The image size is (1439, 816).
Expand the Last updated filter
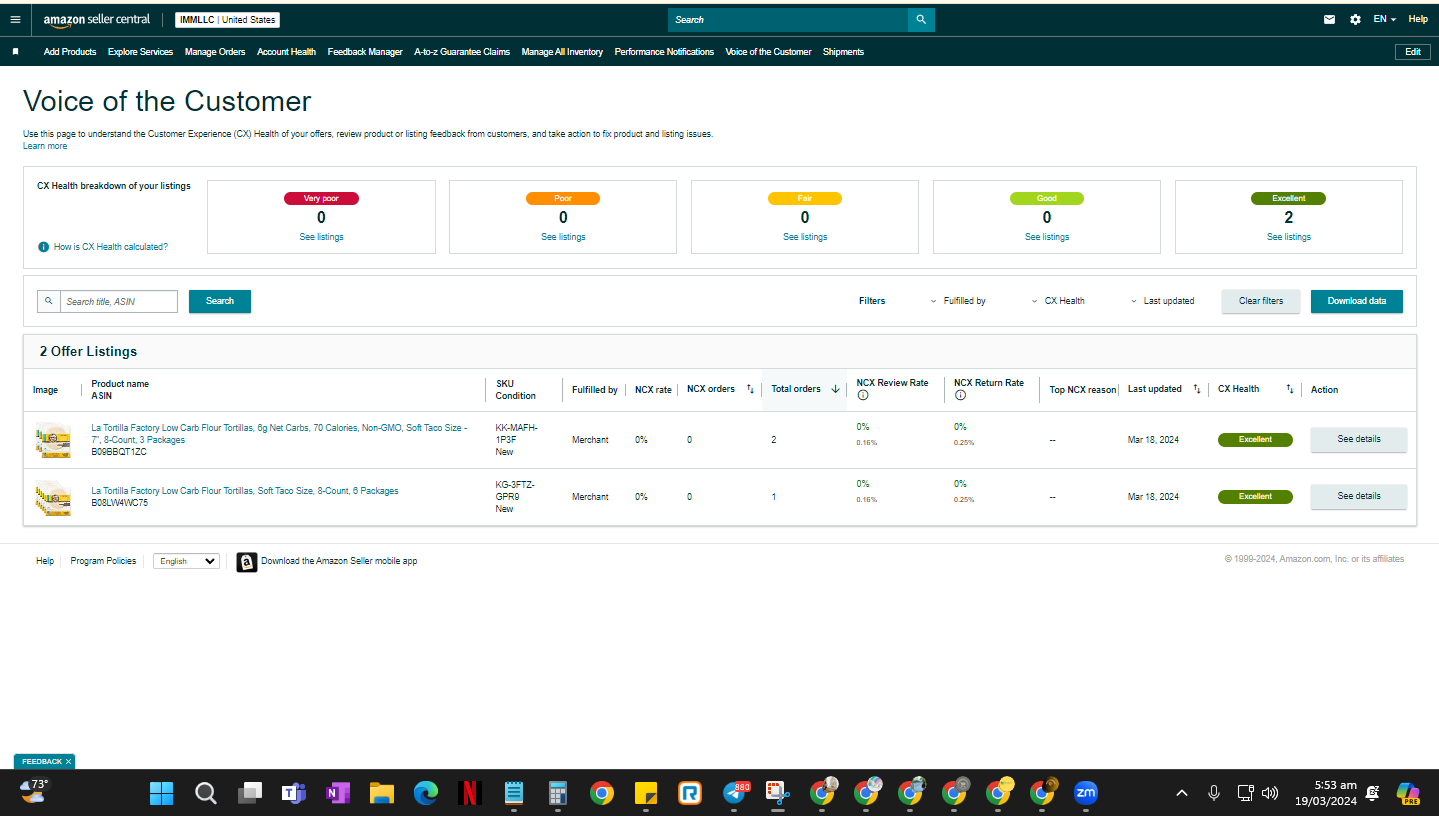[x=1163, y=301]
